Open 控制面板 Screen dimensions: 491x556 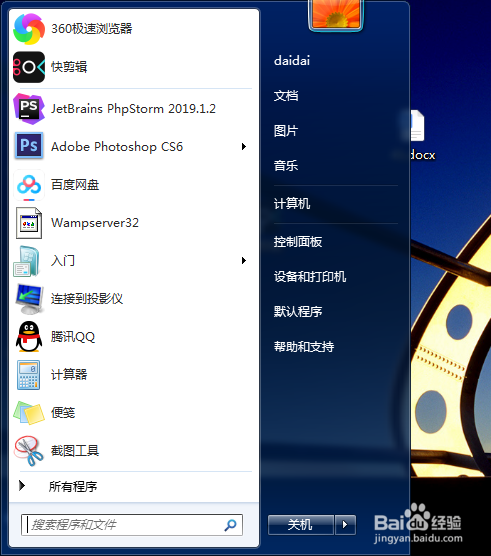[298, 242]
